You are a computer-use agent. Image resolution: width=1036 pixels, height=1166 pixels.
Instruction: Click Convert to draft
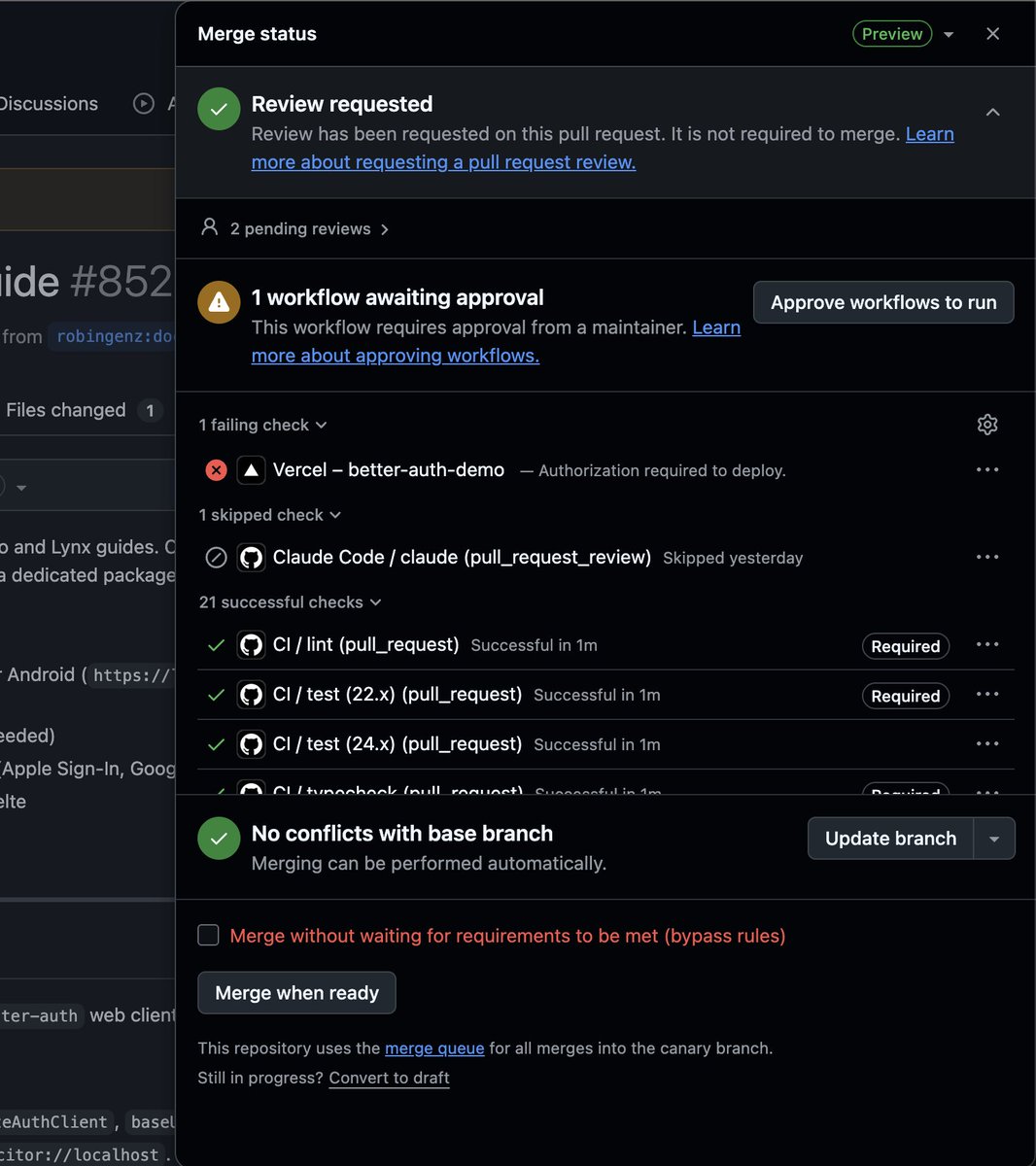coord(389,1078)
